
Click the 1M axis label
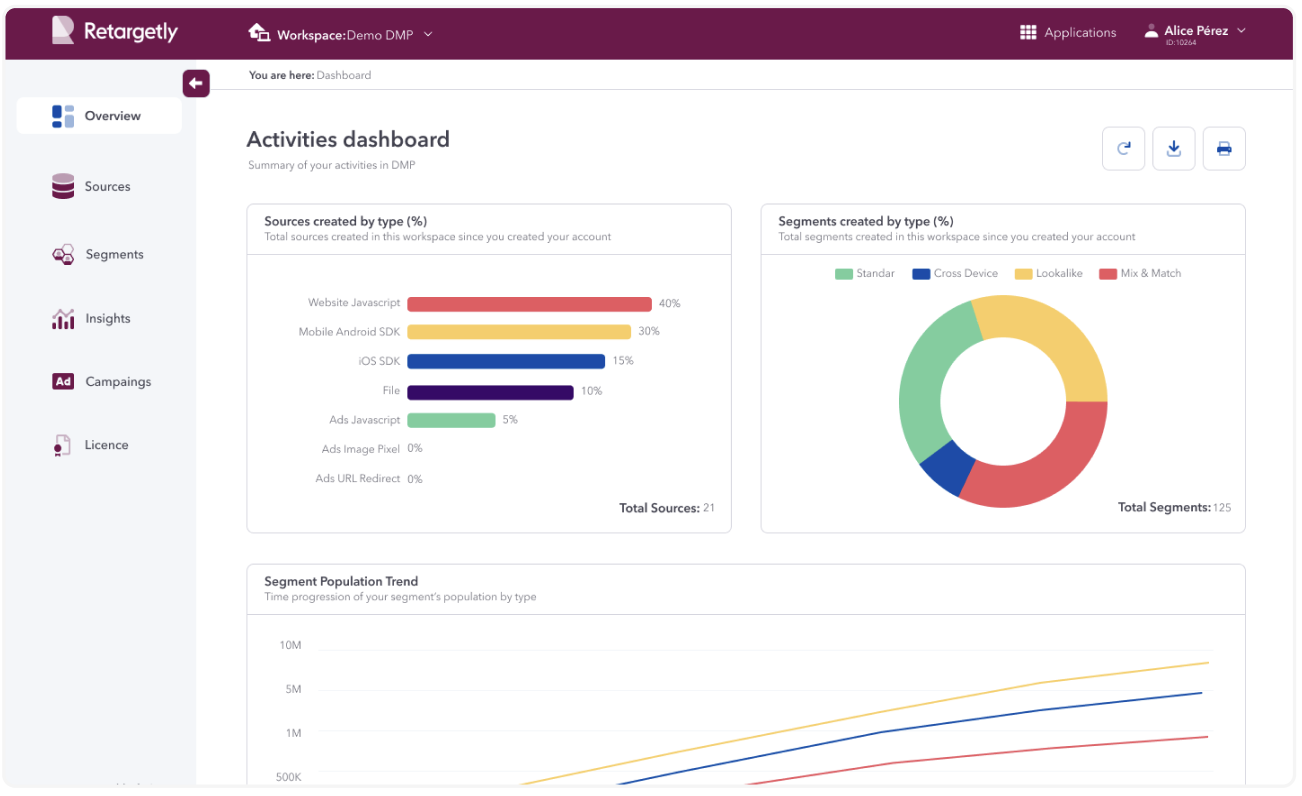pos(294,733)
